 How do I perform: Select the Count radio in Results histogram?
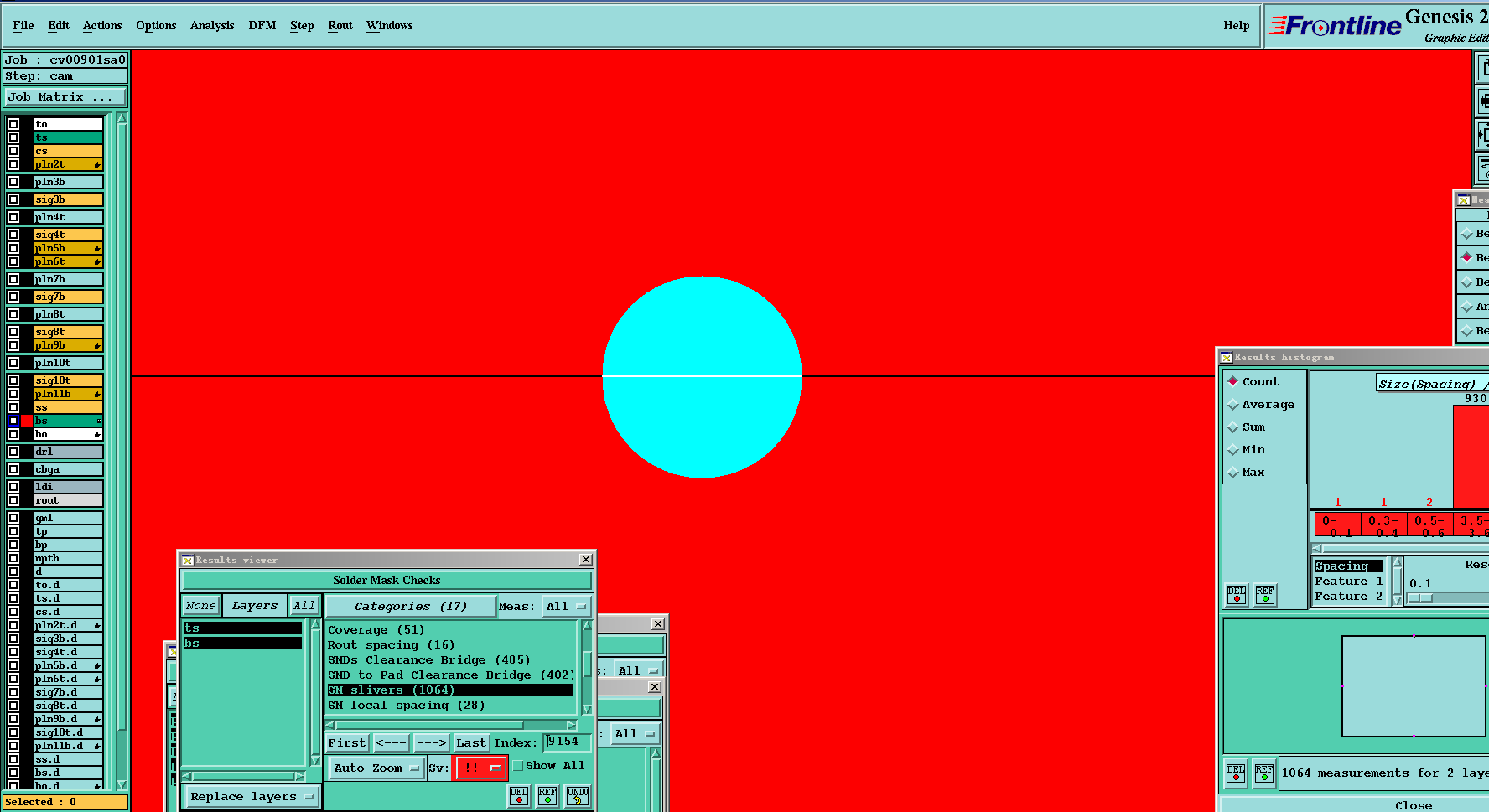click(1233, 381)
